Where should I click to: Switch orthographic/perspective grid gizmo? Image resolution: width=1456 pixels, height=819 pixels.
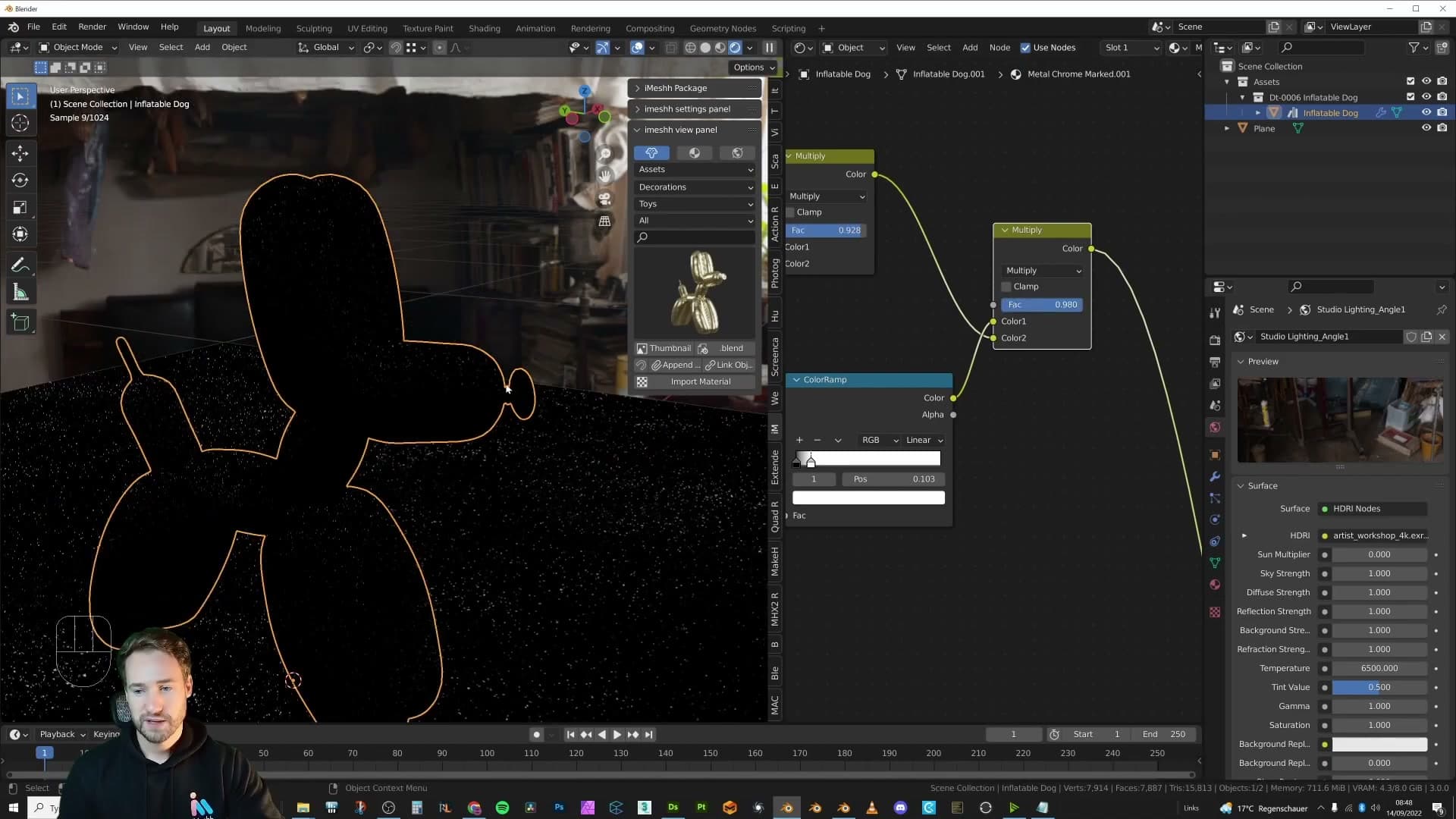604,221
